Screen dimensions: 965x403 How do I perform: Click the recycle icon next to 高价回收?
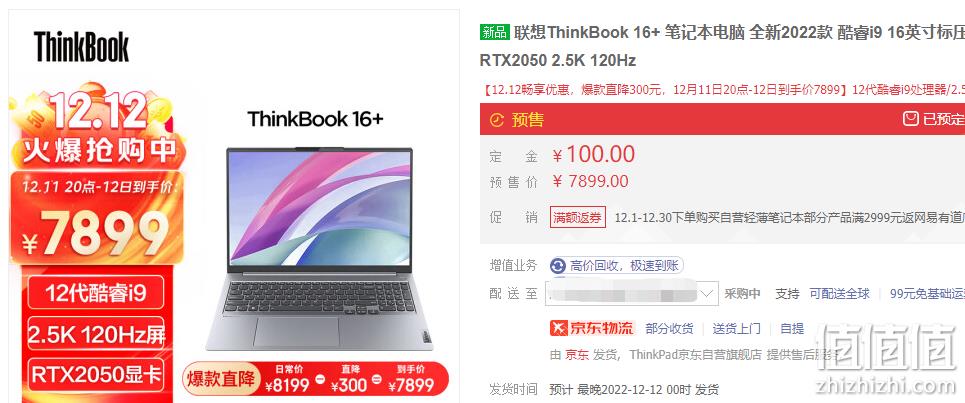coord(558,266)
